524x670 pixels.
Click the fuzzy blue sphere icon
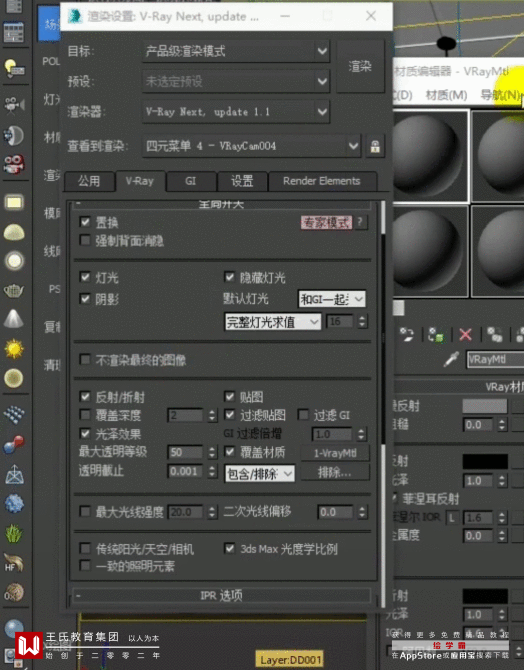click(x=14, y=503)
